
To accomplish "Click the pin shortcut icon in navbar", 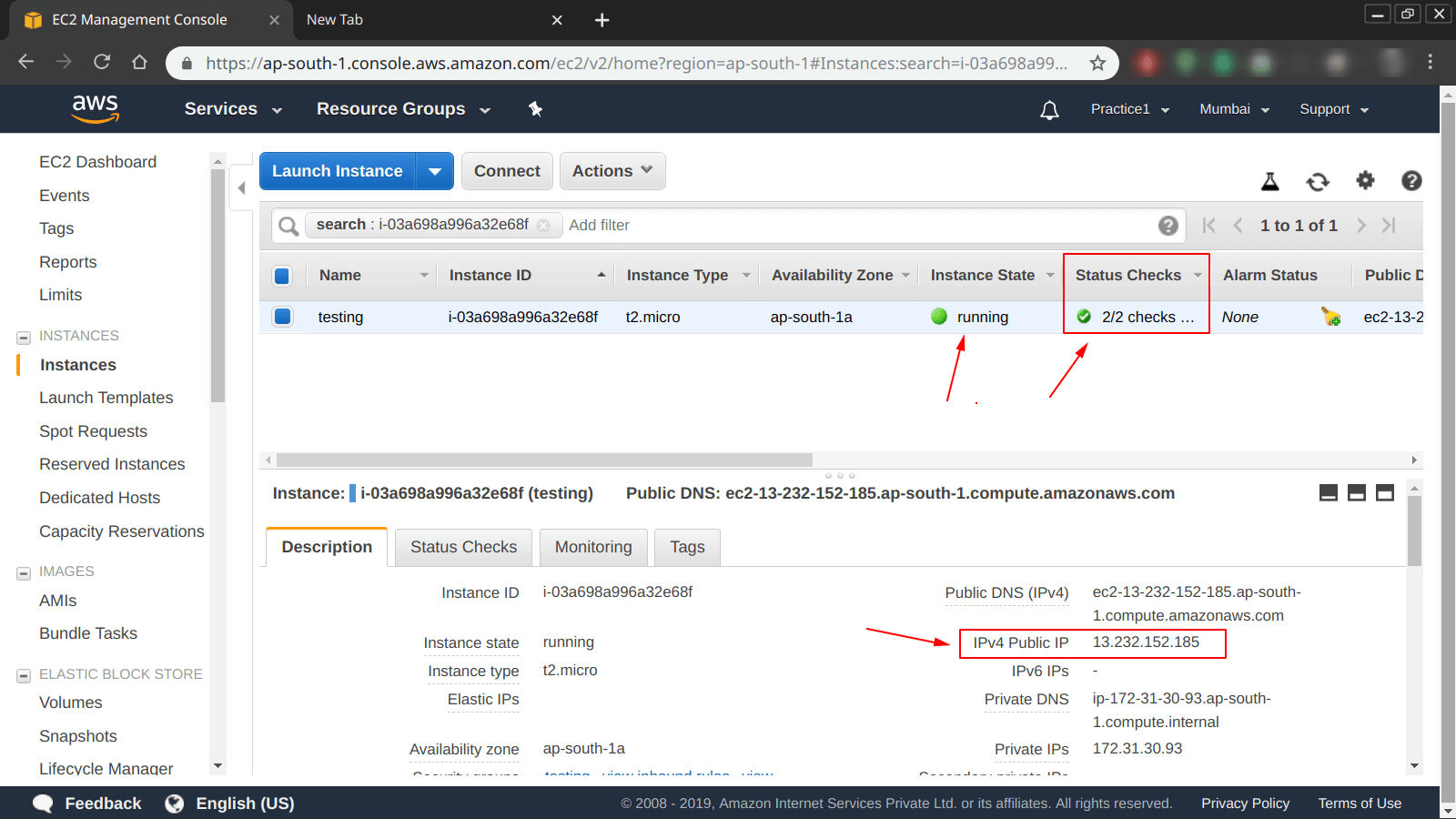I will coord(535,109).
